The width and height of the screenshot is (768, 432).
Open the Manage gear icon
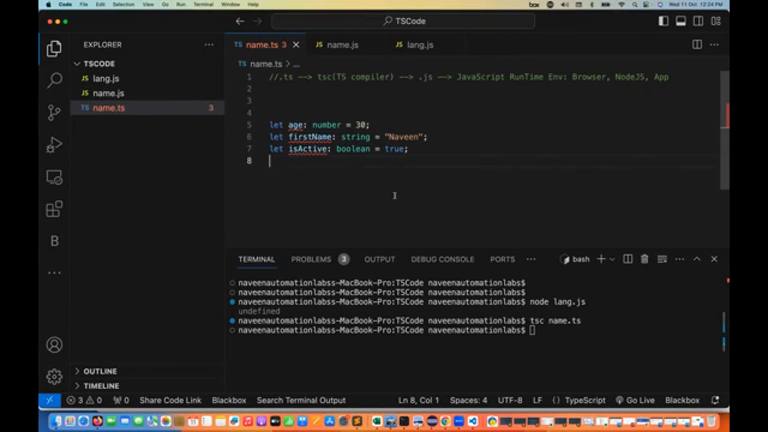[x=54, y=376]
